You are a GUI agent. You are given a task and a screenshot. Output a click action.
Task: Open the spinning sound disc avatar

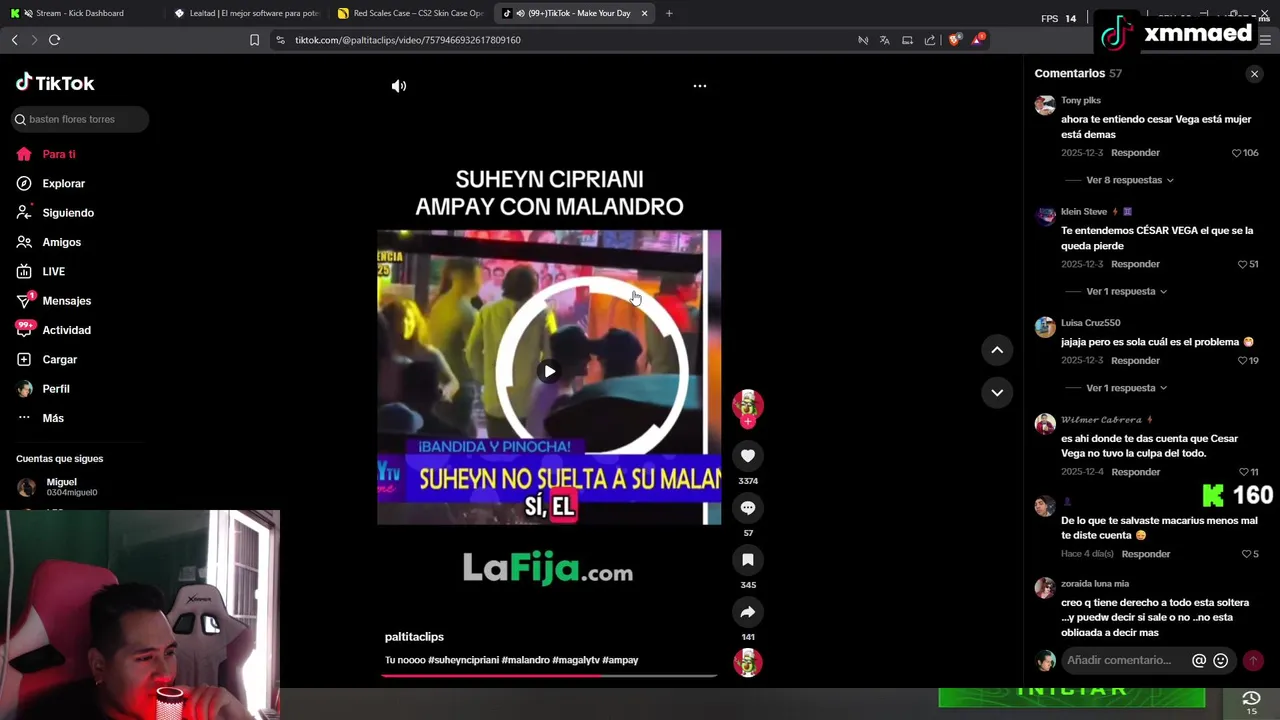pyautogui.click(x=747, y=662)
